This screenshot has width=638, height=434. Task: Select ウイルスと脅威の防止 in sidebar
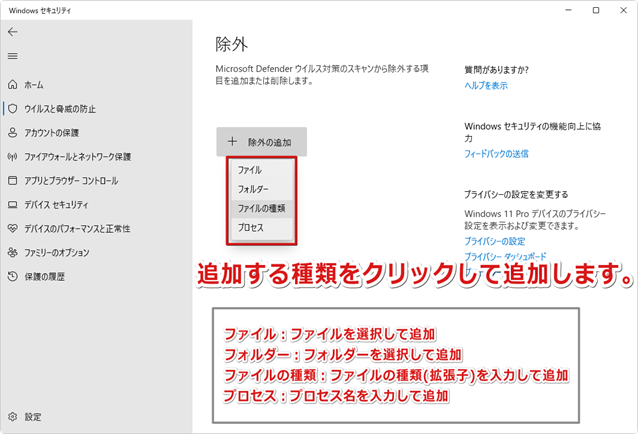60,109
